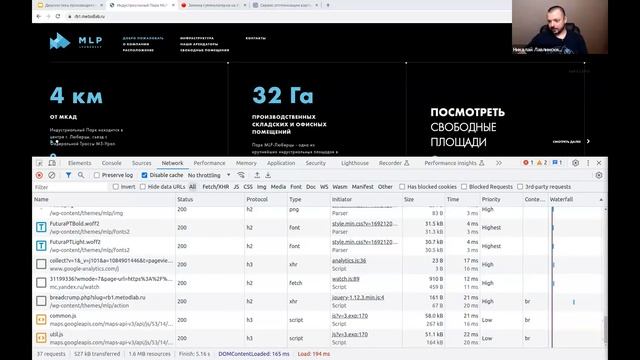
Task: Click the MLP logo
Action: coord(76,41)
